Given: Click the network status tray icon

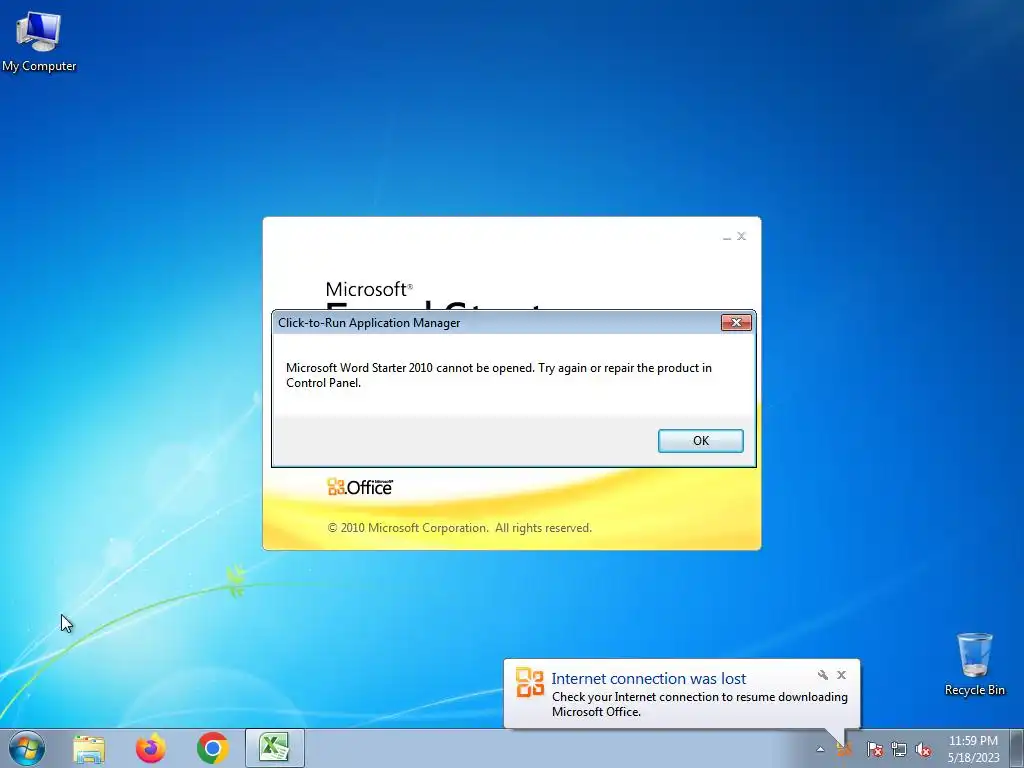Looking at the screenshot, I should click(x=899, y=749).
